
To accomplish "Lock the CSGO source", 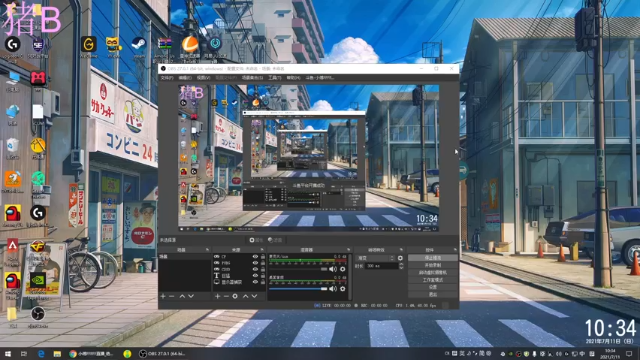I will (263, 269).
